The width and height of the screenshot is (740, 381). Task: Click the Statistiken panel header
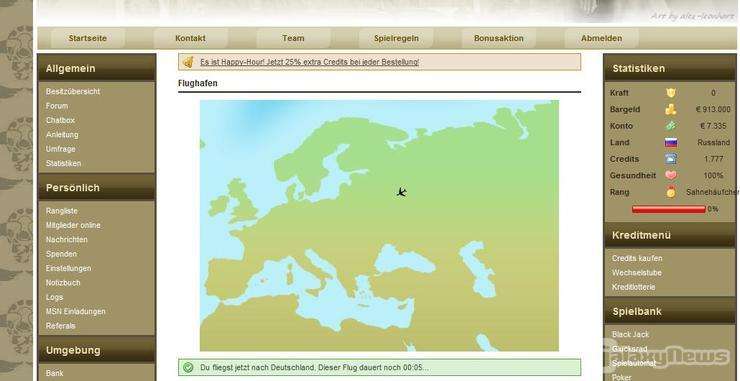pyautogui.click(x=670, y=68)
